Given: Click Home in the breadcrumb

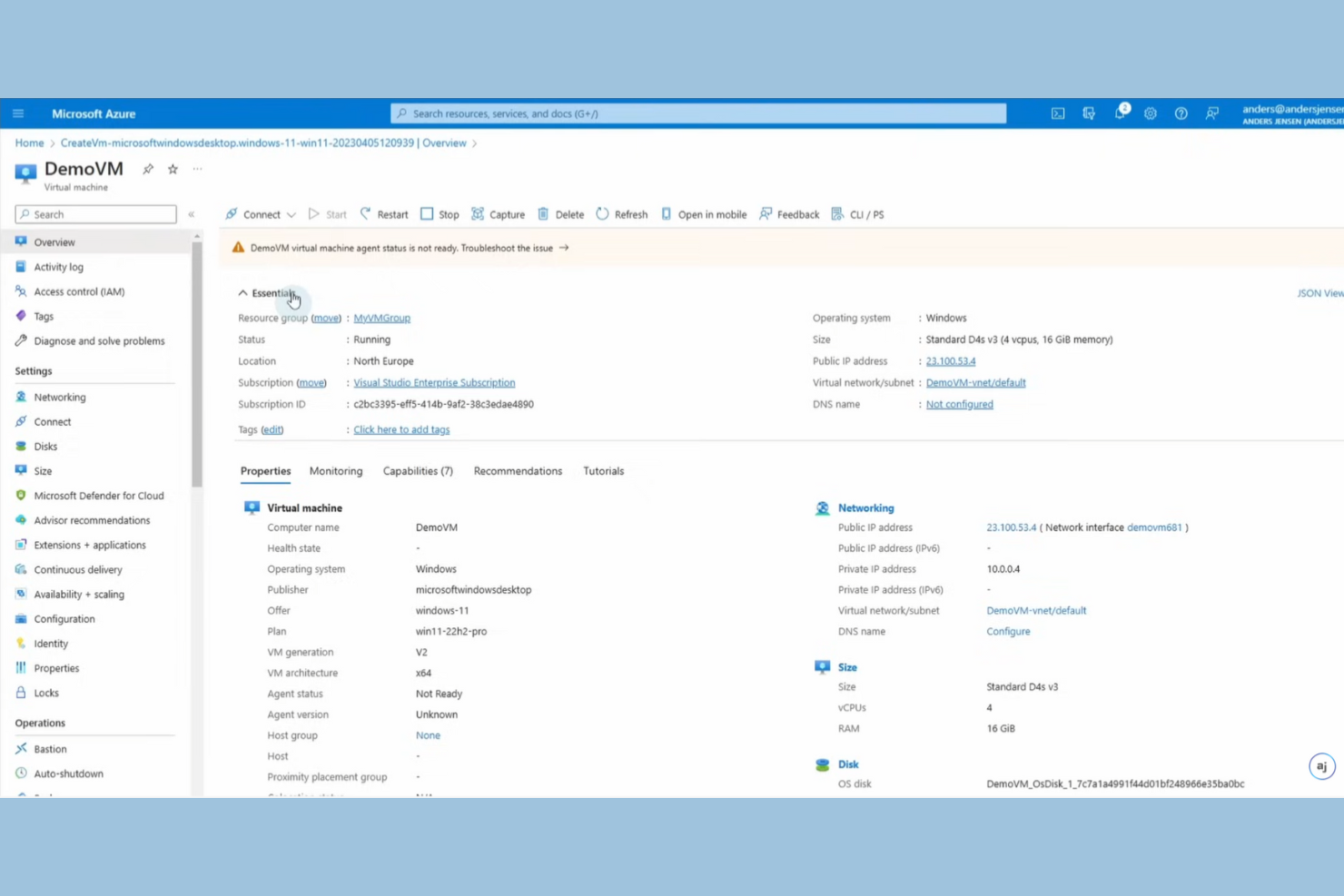Looking at the screenshot, I should click(x=29, y=143).
